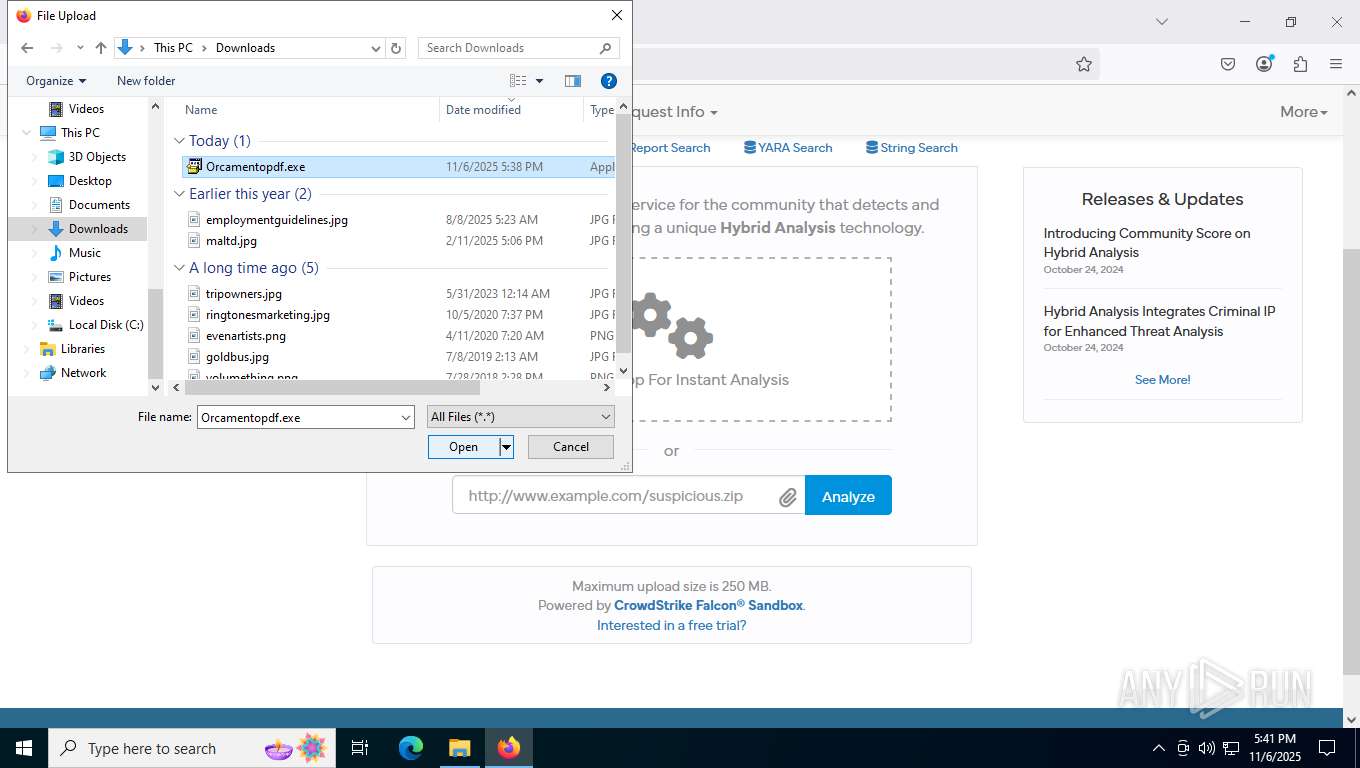Viewport: 1360px width, 768px height.
Task: Click Firefox taskbar icon
Action: [x=509, y=748]
